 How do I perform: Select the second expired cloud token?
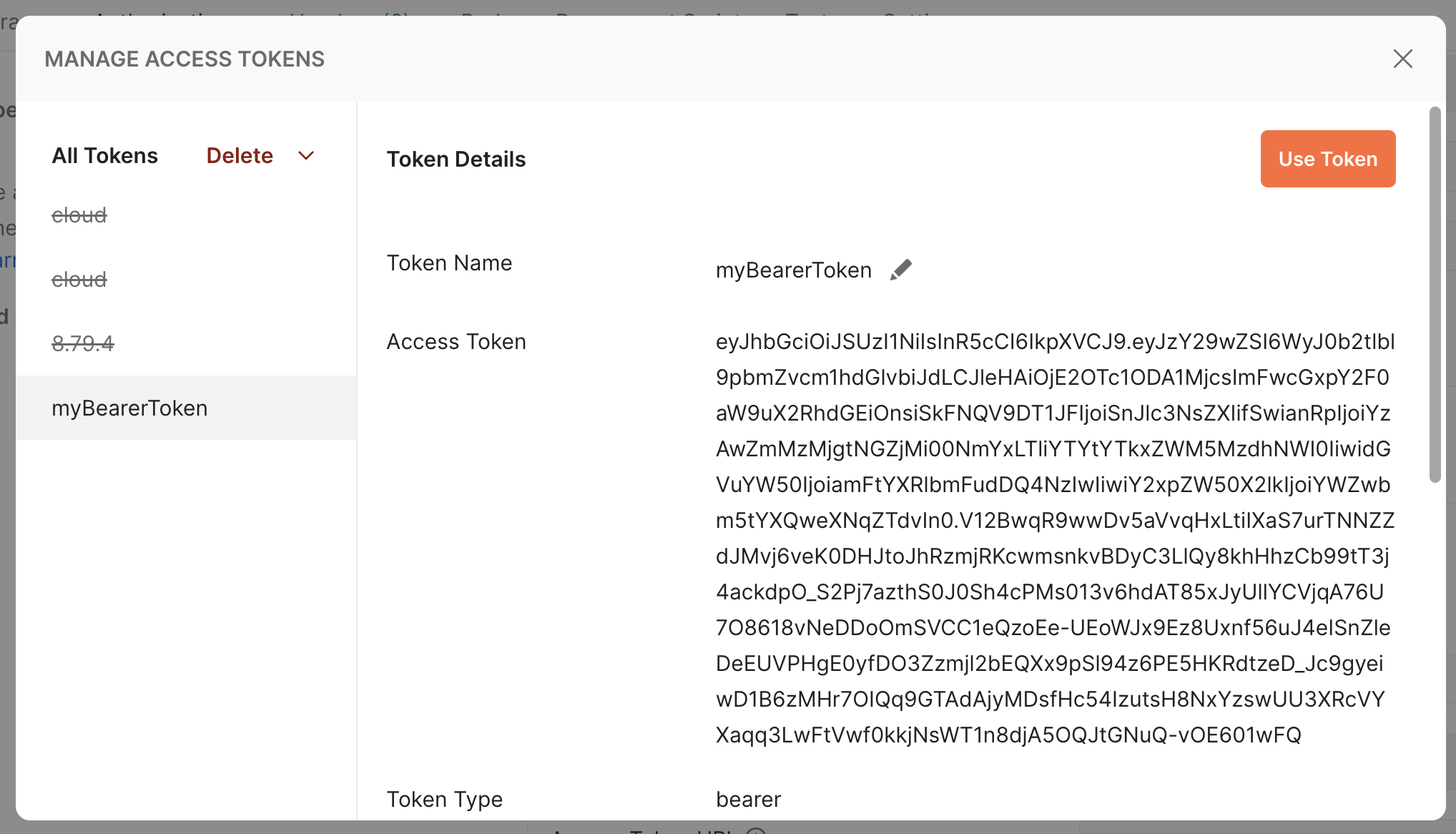(x=79, y=280)
